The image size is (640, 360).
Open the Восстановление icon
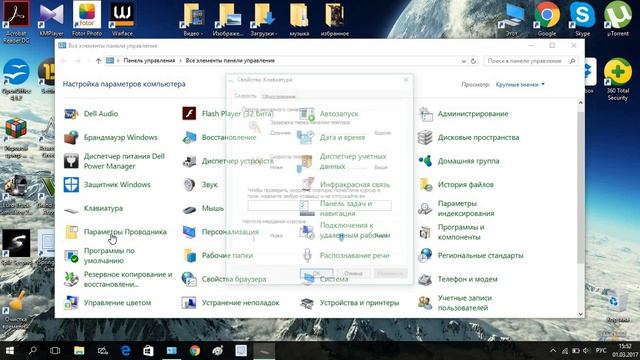click(x=189, y=138)
